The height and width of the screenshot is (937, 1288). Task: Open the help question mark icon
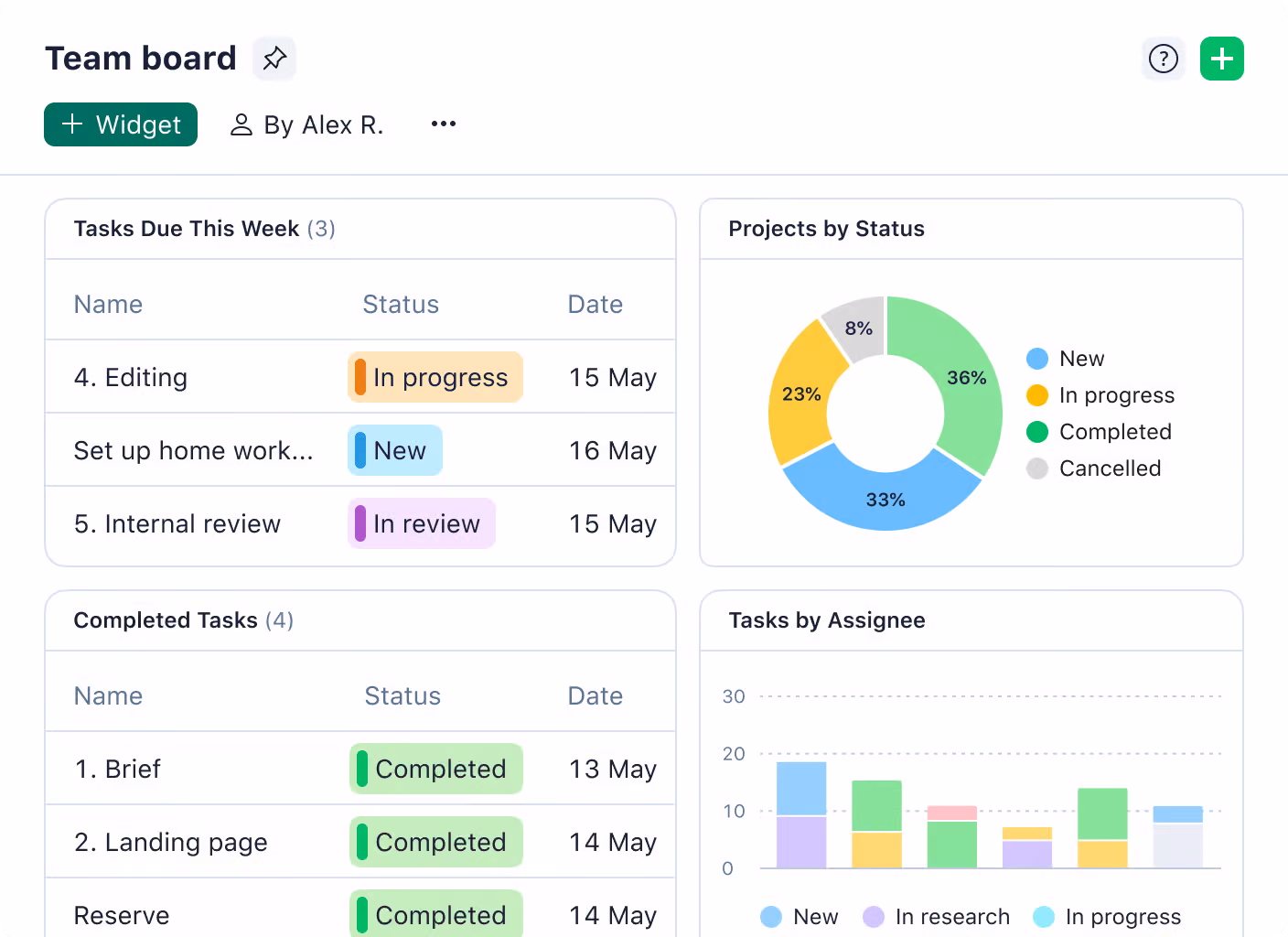point(1164,59)
